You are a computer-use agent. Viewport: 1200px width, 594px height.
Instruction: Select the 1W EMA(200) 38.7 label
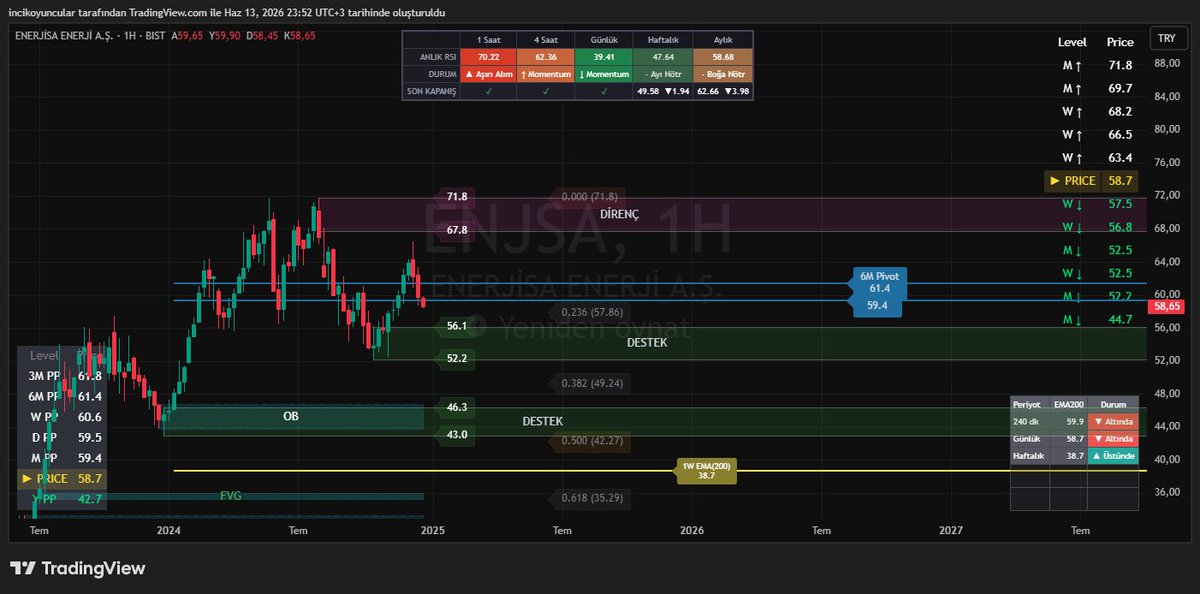706,471
